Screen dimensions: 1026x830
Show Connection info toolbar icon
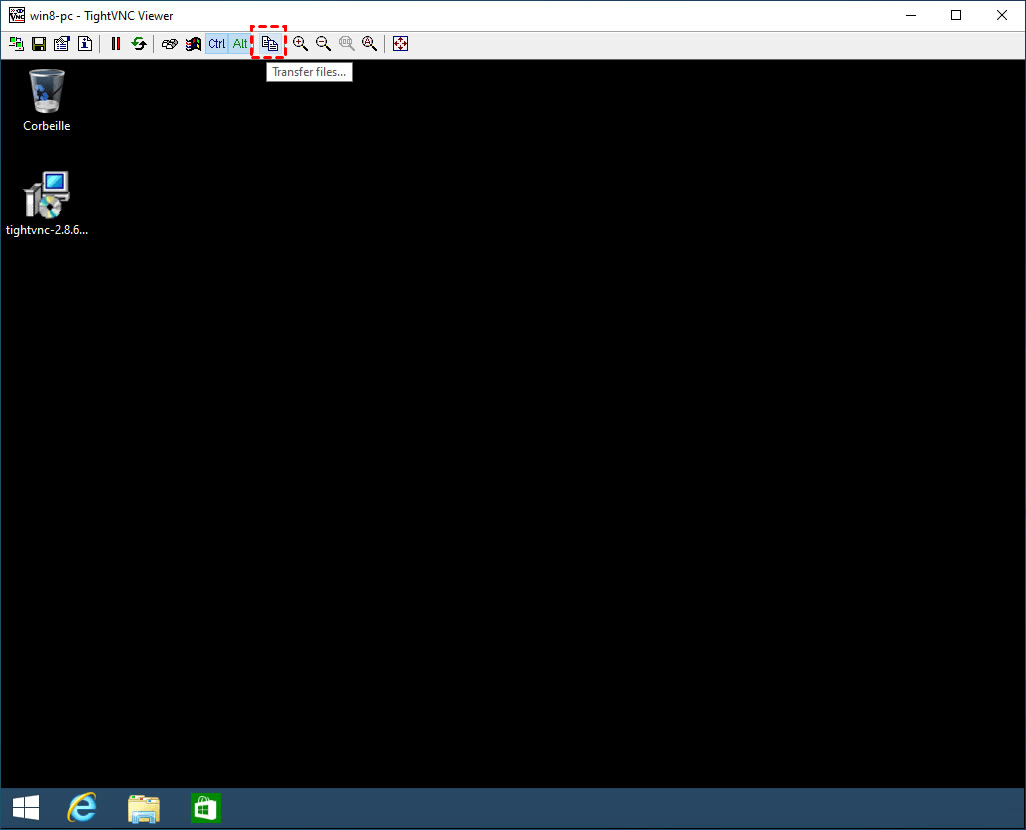coord(85,44)
